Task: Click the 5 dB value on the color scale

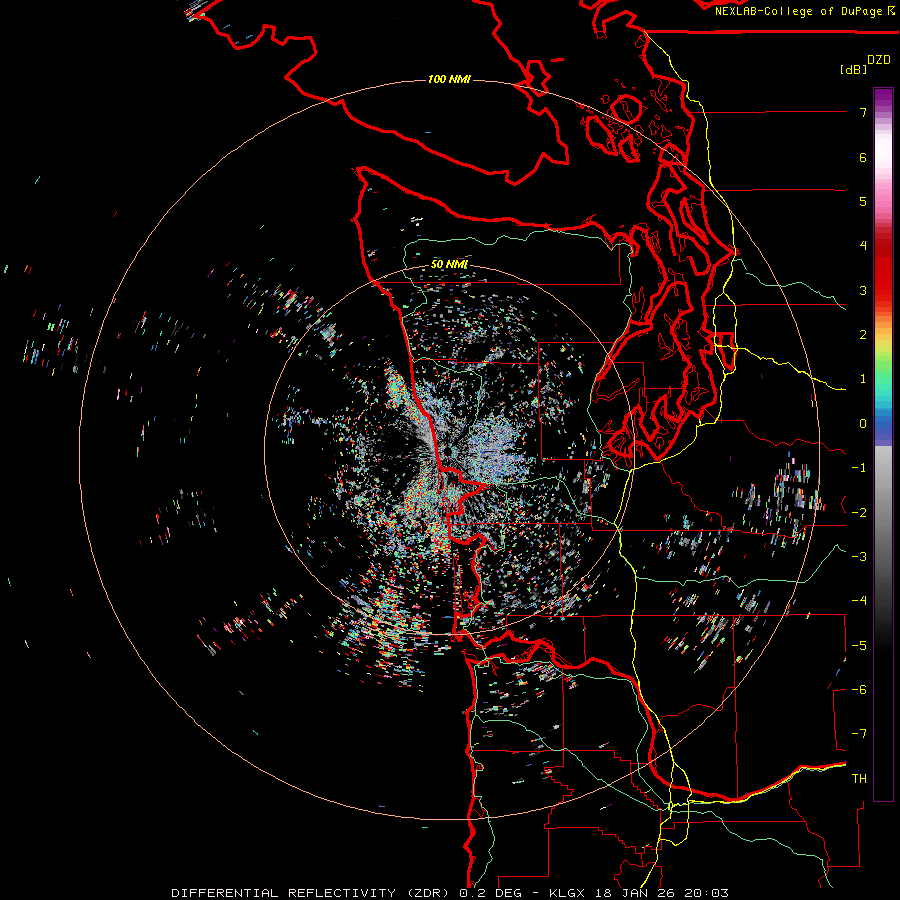Action: pos(863,201)
